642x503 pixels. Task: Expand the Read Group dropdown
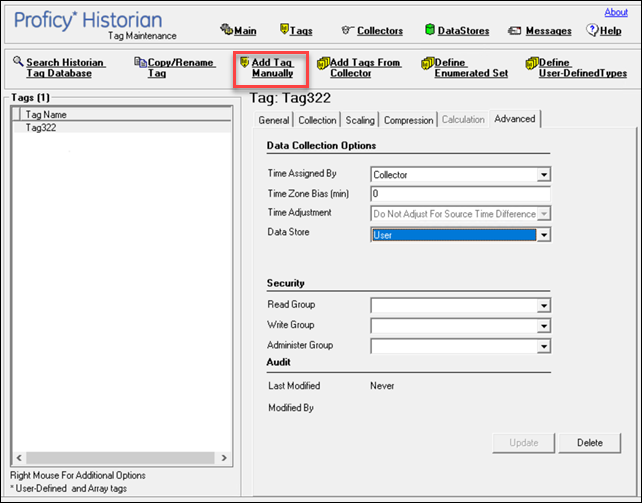point(544,306)
